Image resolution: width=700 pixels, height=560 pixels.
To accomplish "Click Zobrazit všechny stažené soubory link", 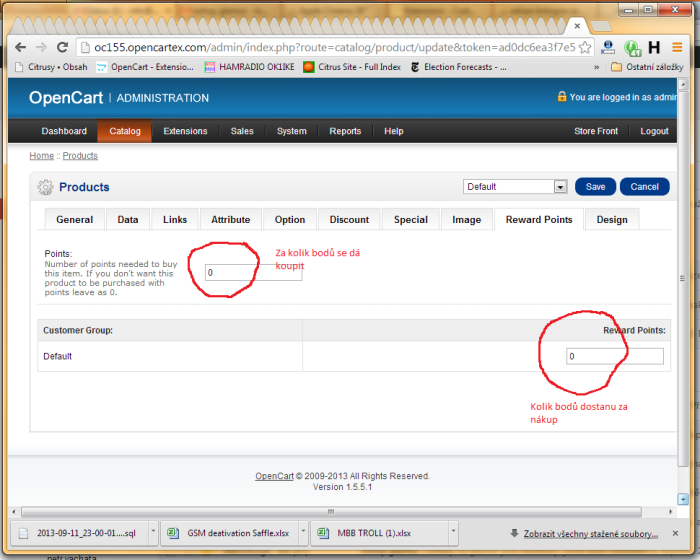I will [591, 534].
